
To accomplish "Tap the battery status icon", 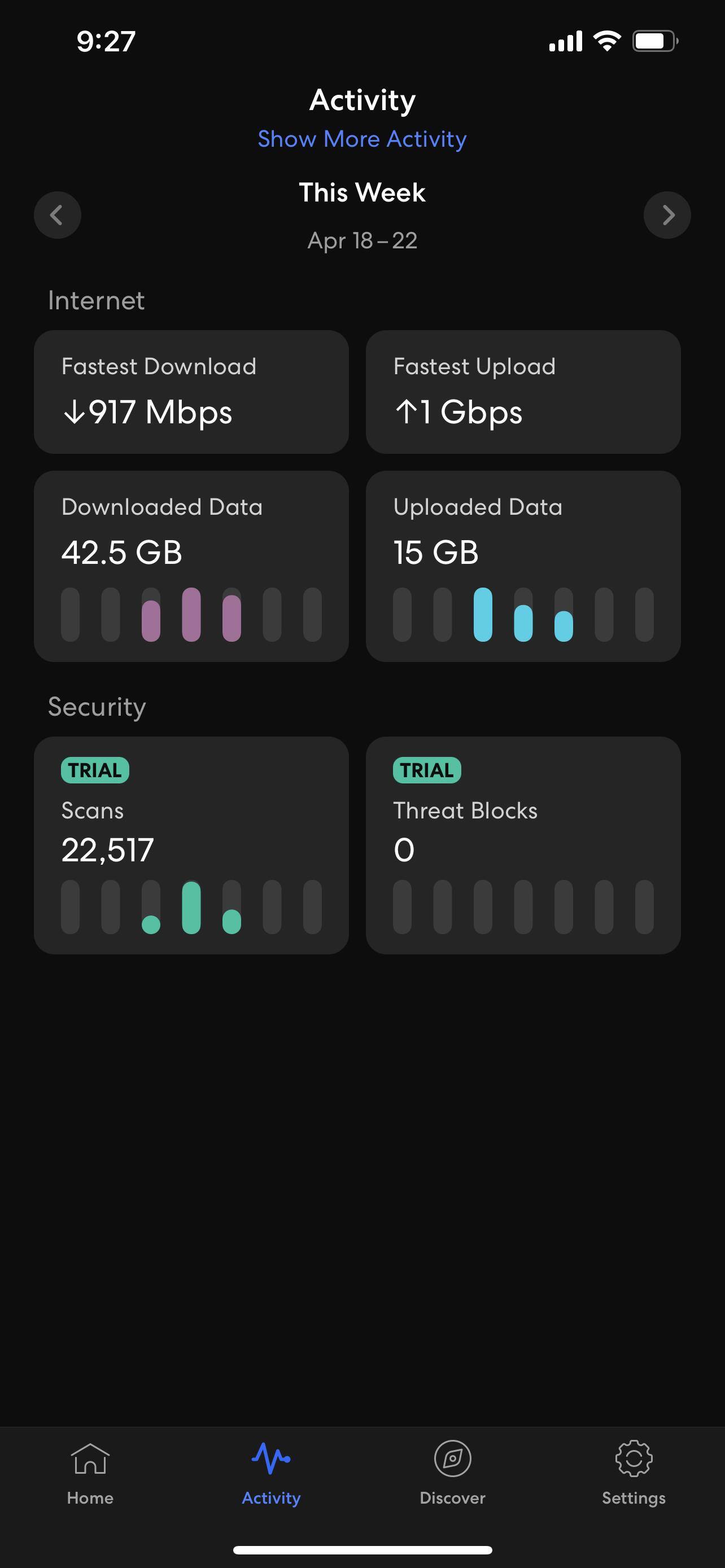I will pyautogui.click(x=655, y=41).
